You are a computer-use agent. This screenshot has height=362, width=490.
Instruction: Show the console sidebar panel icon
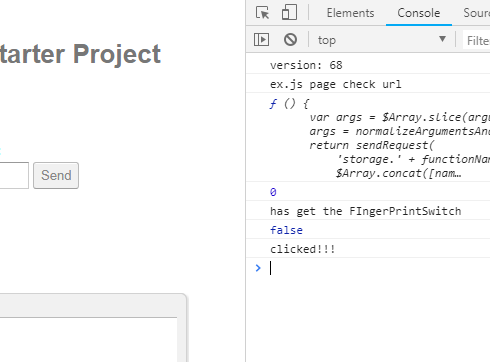[261, 40]
